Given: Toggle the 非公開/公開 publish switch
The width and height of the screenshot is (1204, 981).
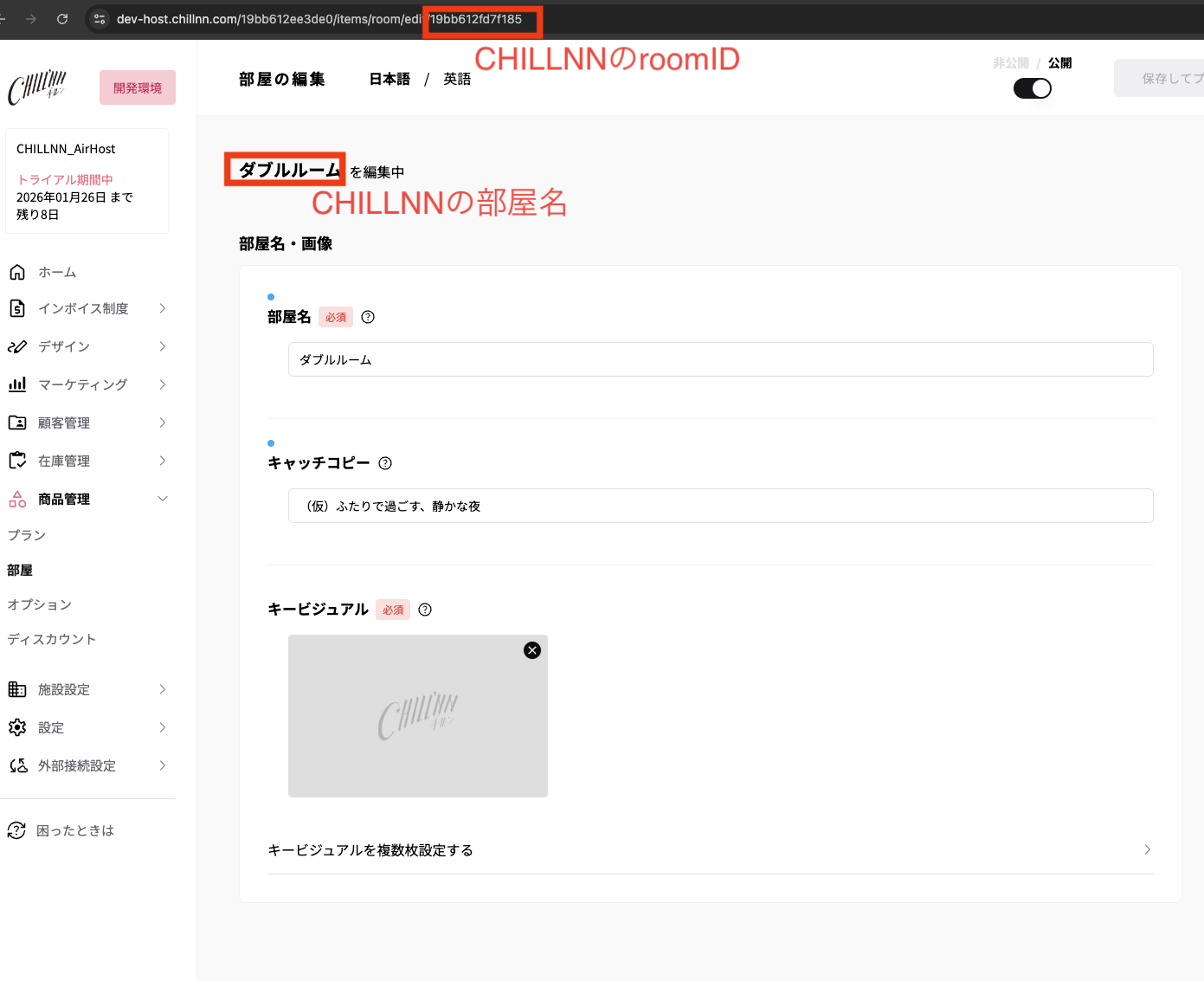Looking at the screenshot, I should 1033,88.
